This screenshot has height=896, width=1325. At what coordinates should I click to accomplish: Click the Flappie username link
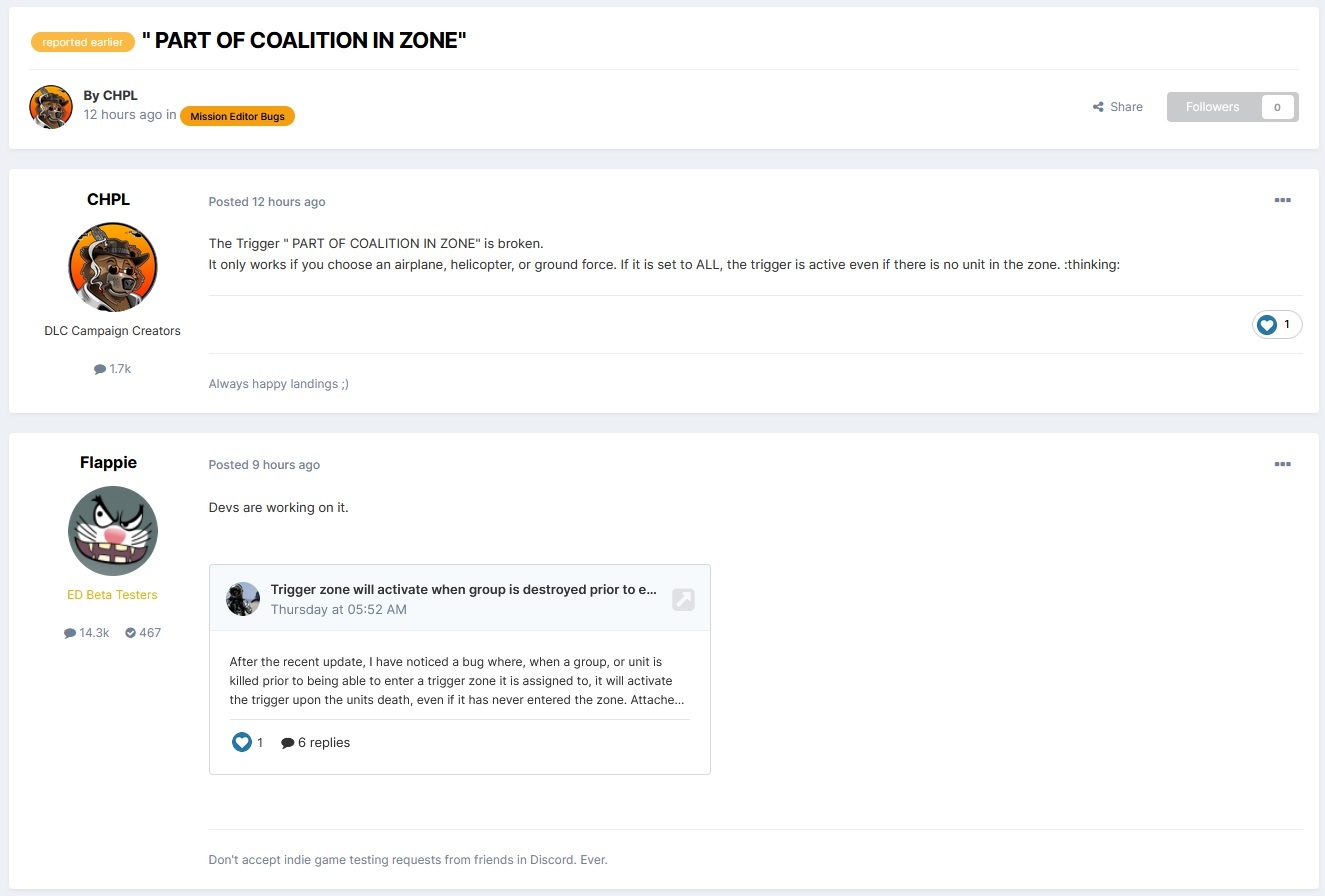pos(108,462)
